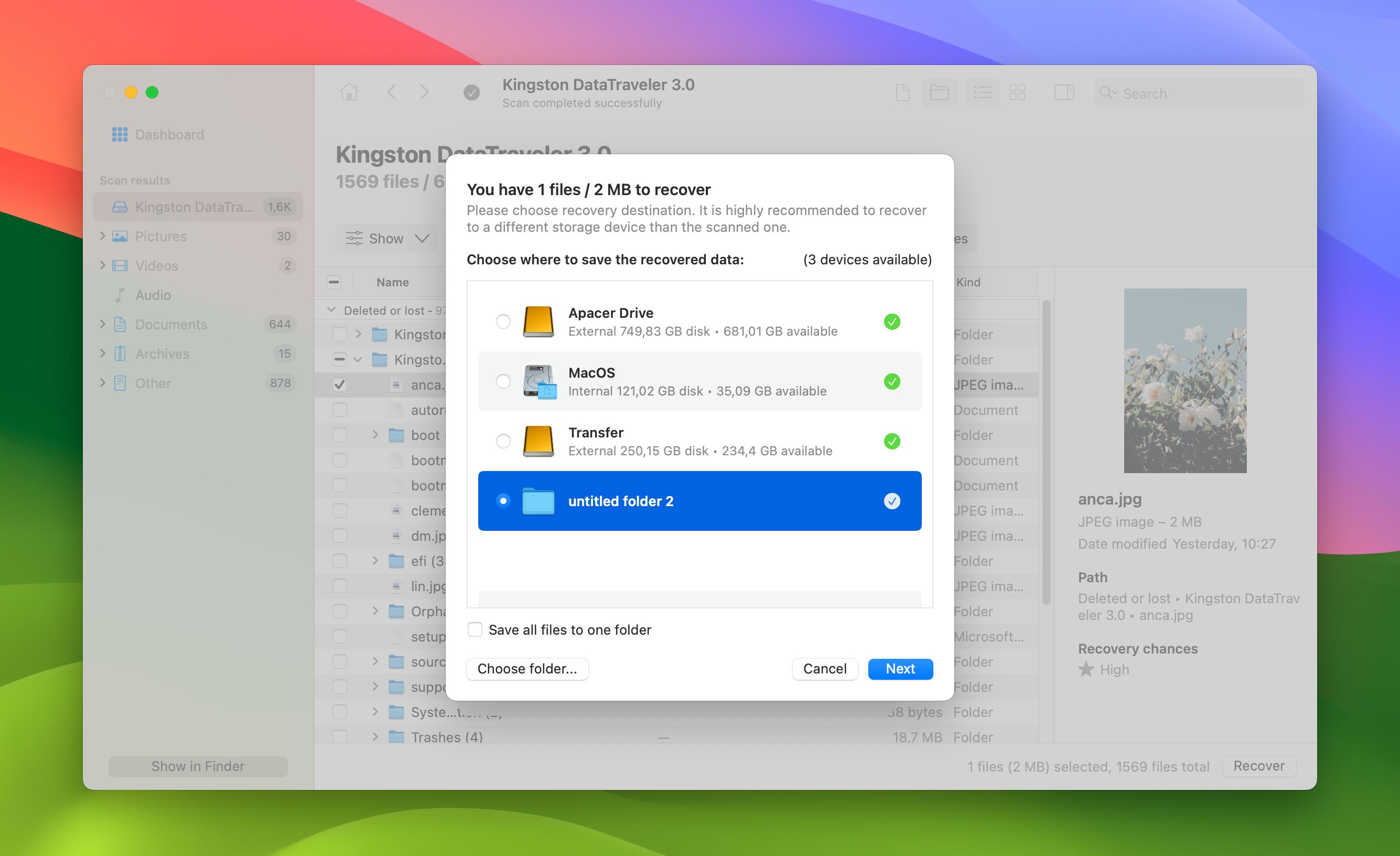Click the file list vertical scrollbar
The image size is (1400, 856).
point(1046,453)
